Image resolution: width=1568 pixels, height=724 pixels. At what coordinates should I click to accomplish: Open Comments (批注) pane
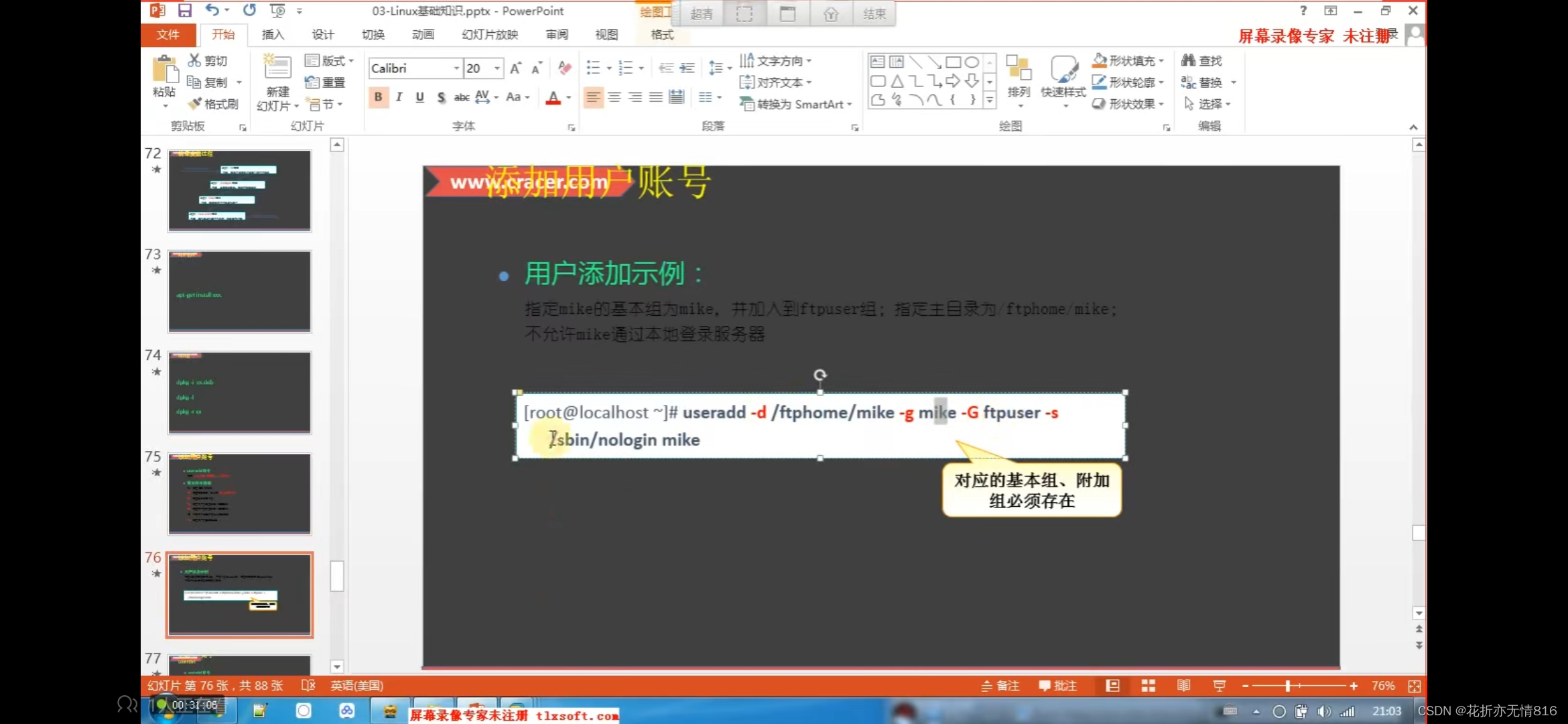1057,685
